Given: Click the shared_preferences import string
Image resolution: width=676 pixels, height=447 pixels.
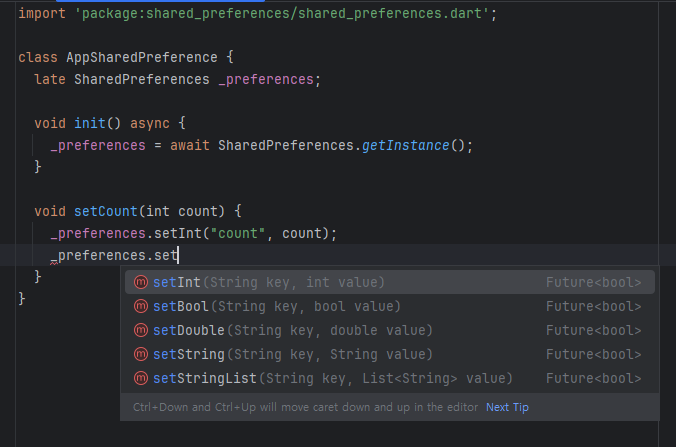Looking at the screenshot, I should 282,13.
